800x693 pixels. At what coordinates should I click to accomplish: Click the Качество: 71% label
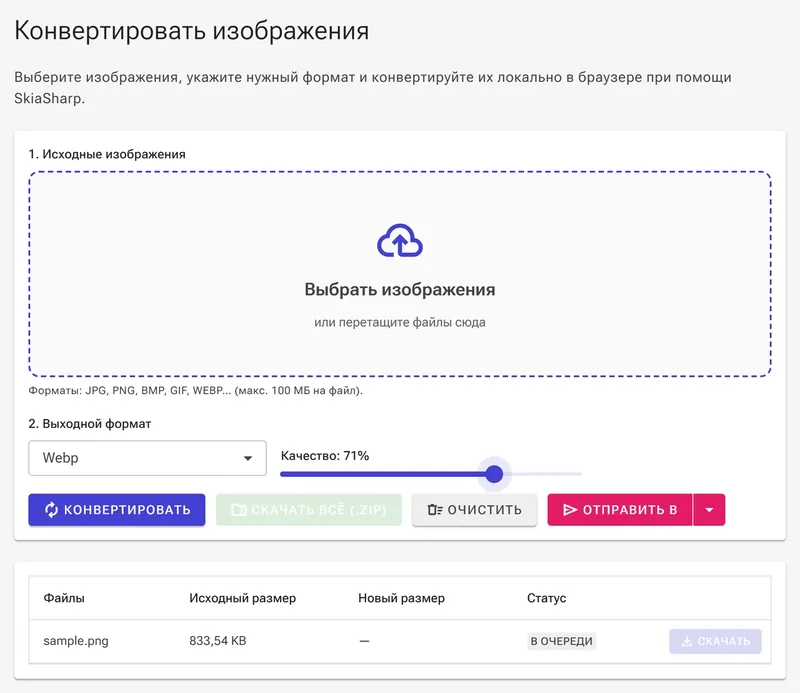(x=325, y=456)
